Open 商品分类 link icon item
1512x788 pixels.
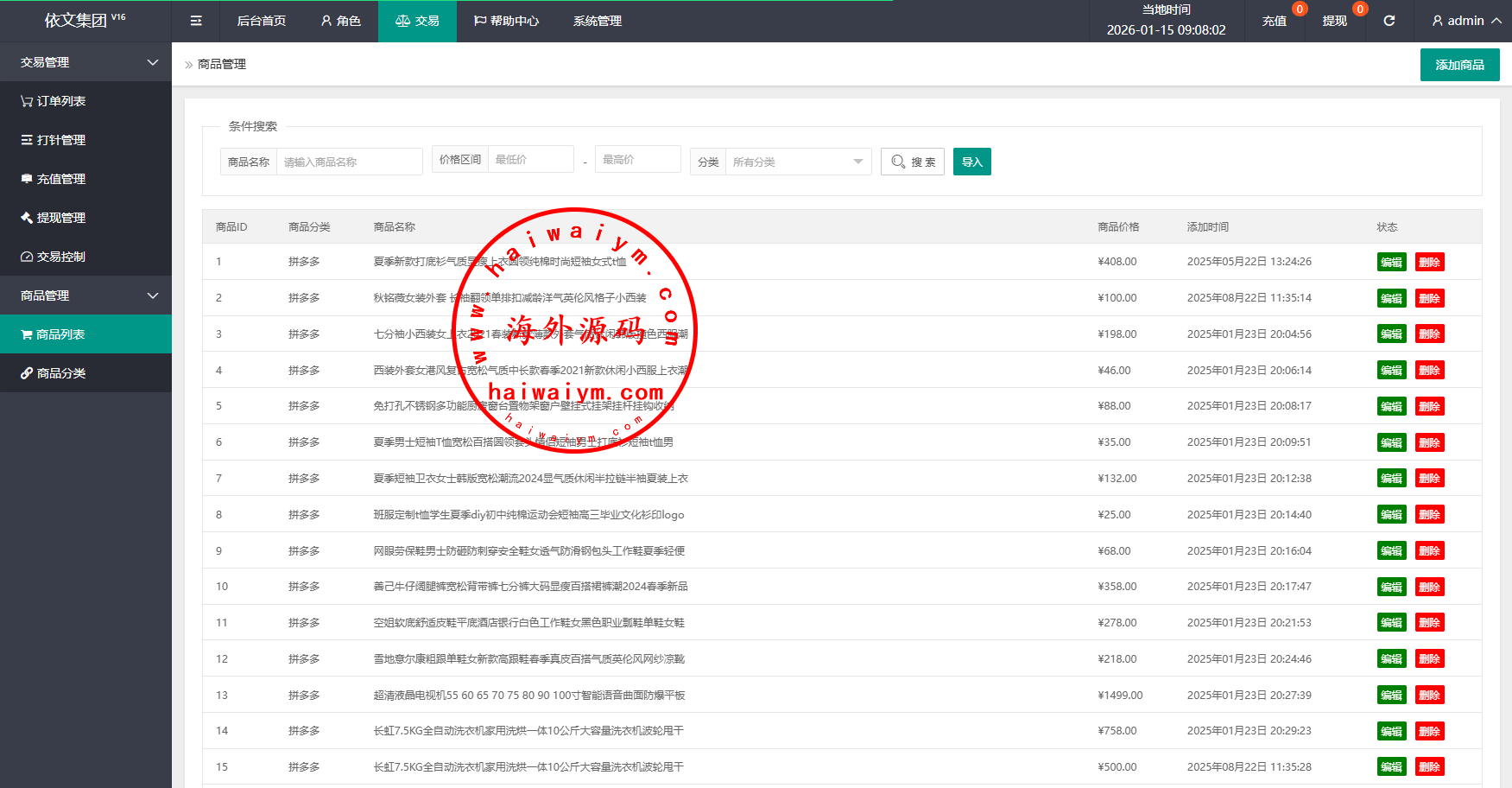pyautogui.click(x=54, y=373)
